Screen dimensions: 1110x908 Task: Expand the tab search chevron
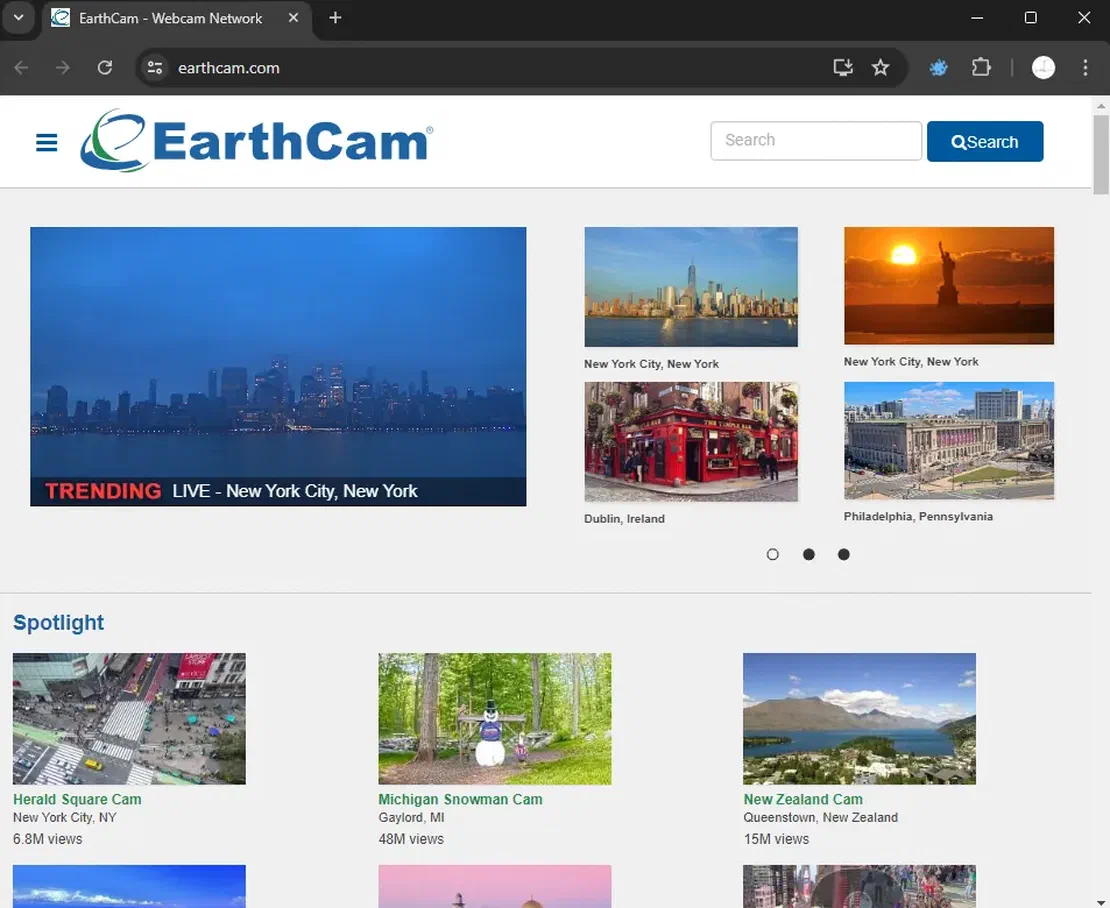[x=19, y=17]
